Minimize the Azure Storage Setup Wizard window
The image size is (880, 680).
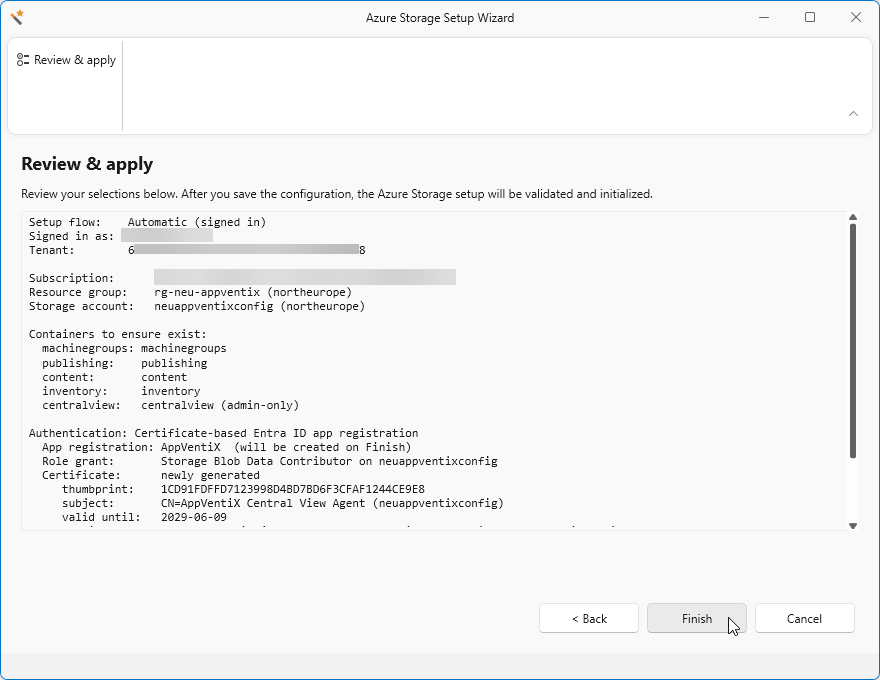[x=764, y=17]
